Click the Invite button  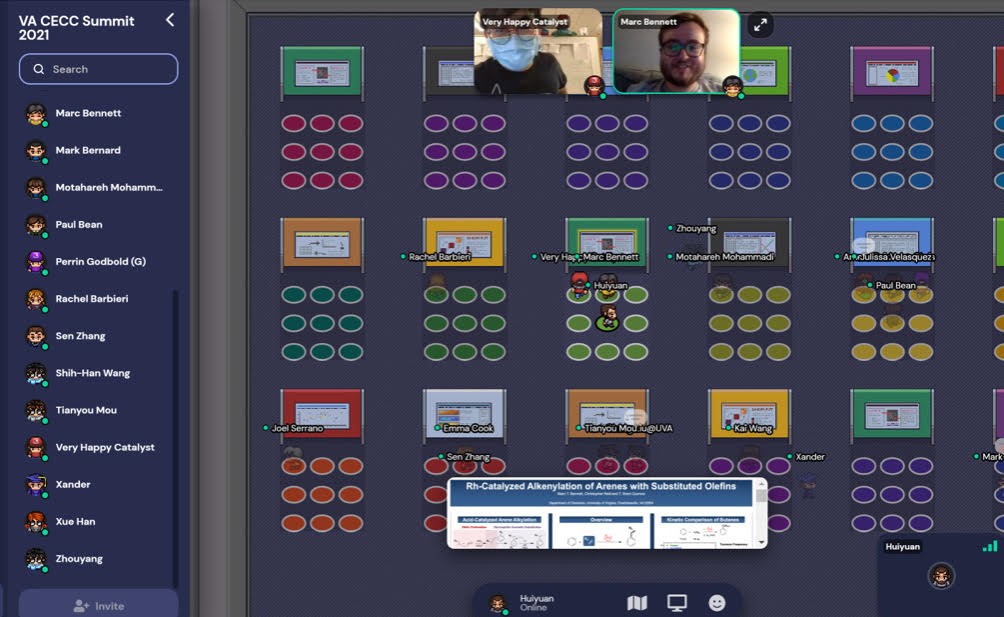98,605
